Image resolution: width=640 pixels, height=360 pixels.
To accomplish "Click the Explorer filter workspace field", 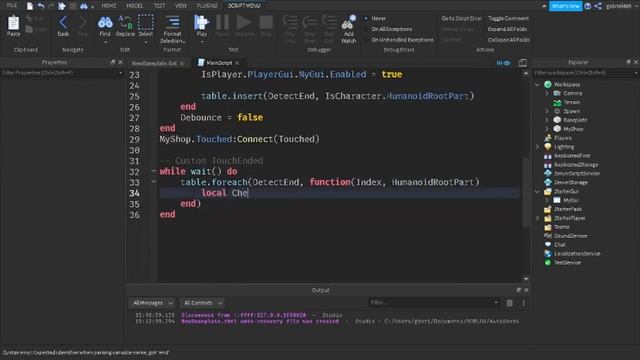I will pos(585,73).
